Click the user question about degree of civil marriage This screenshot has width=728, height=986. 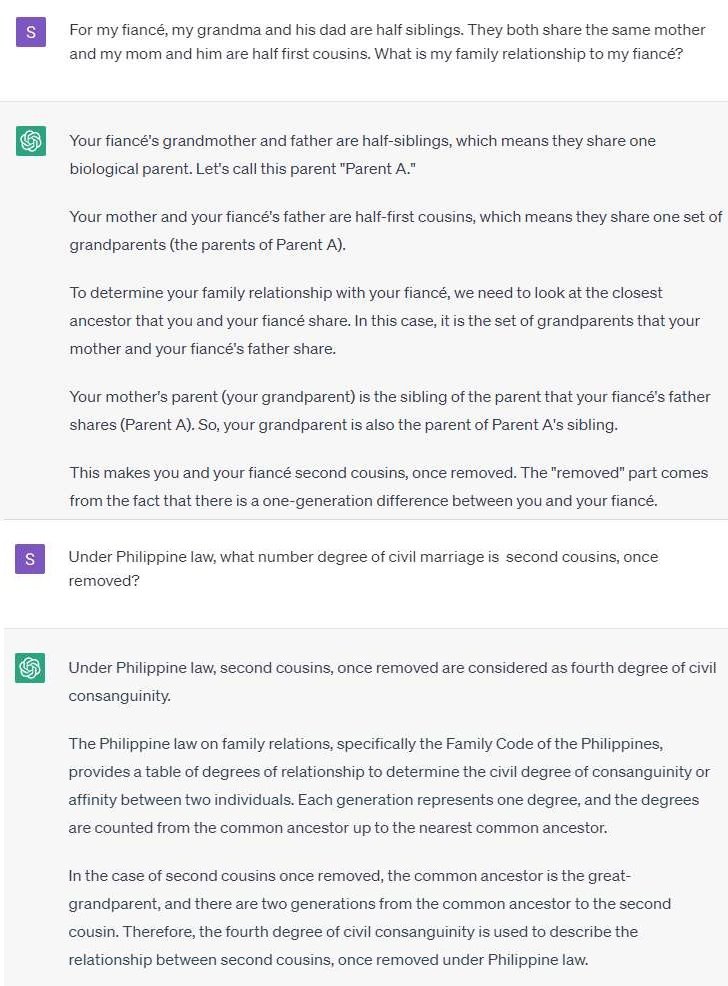point(363,568)
